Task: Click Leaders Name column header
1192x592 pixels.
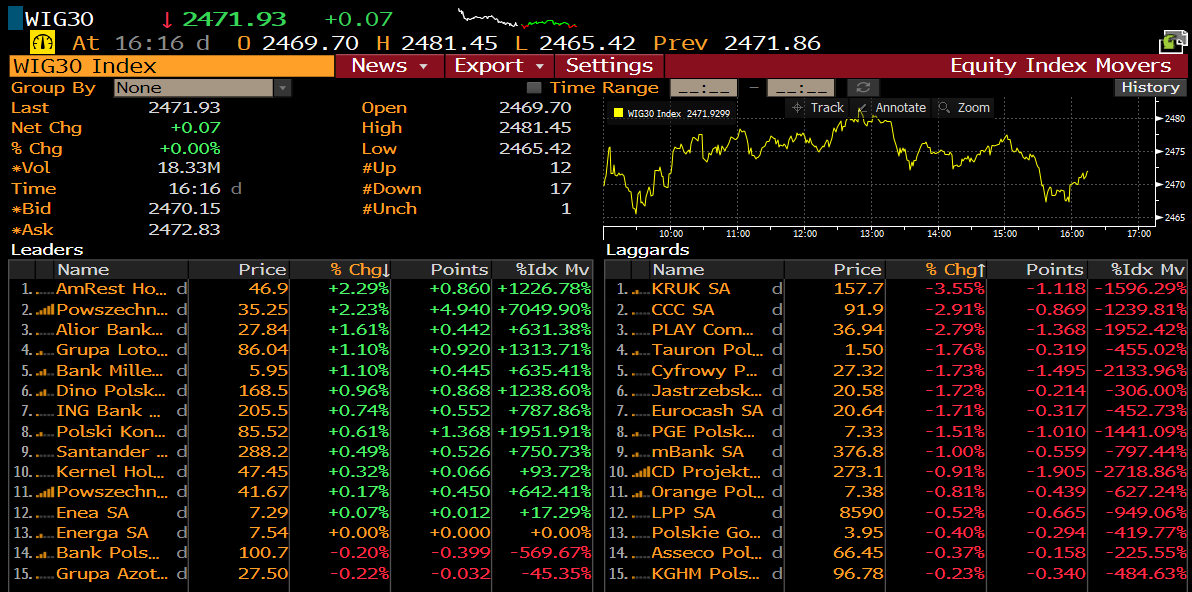Action: pyautogui.click(x=121, y=269)
